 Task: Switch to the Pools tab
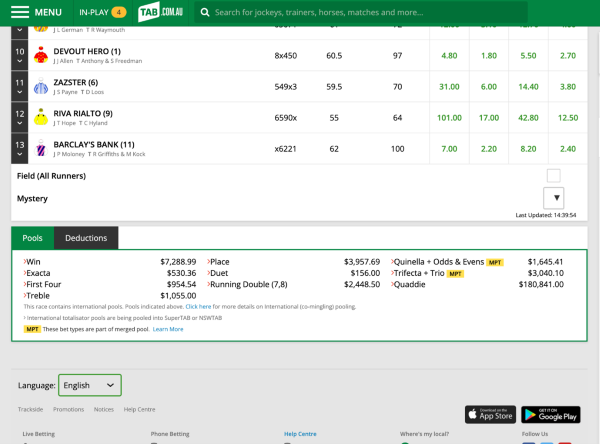click(33, 238)
